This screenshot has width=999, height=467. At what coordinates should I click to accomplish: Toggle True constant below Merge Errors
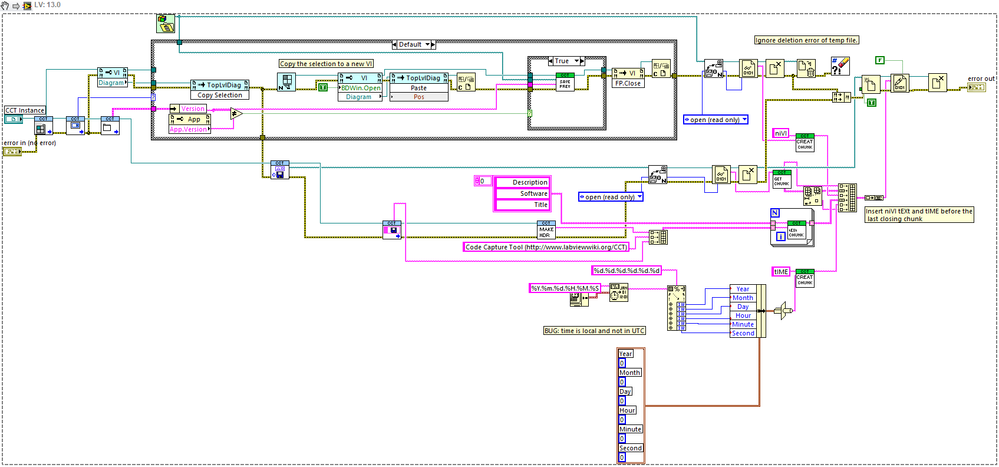point(870,102)
